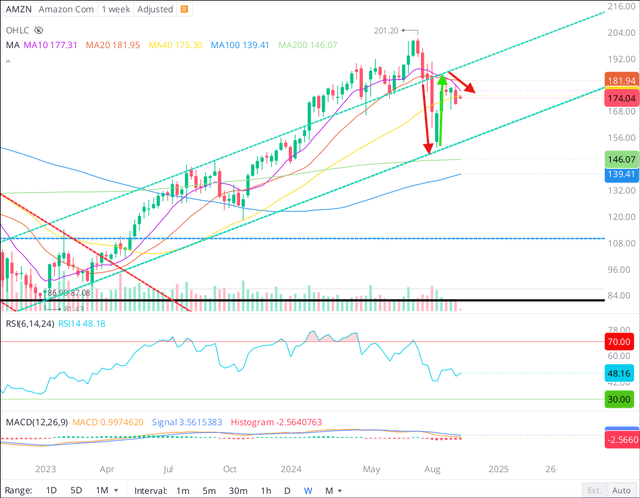The width and height of the screenshot is (640, 498).
Task: Open the 1M range dropdown
Action: 107,490
